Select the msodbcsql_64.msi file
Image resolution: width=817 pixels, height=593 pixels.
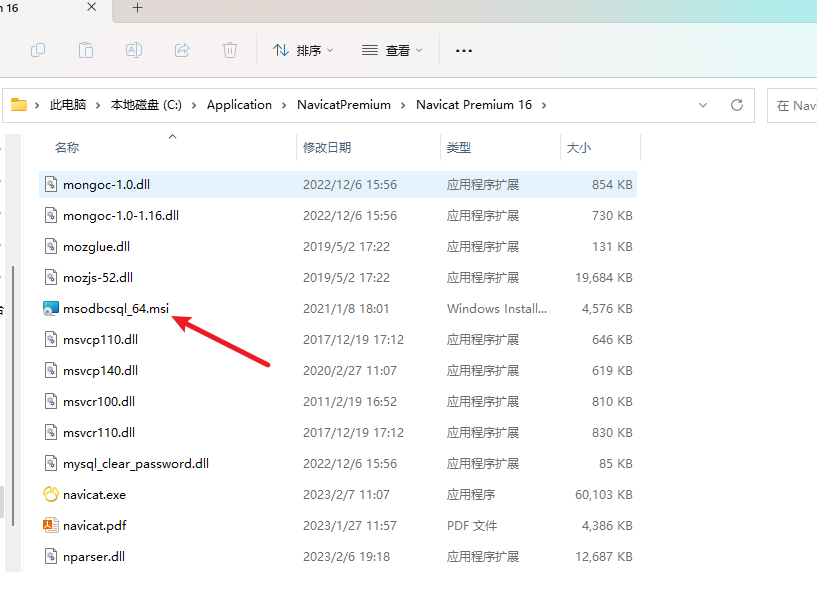click(338, 308)
